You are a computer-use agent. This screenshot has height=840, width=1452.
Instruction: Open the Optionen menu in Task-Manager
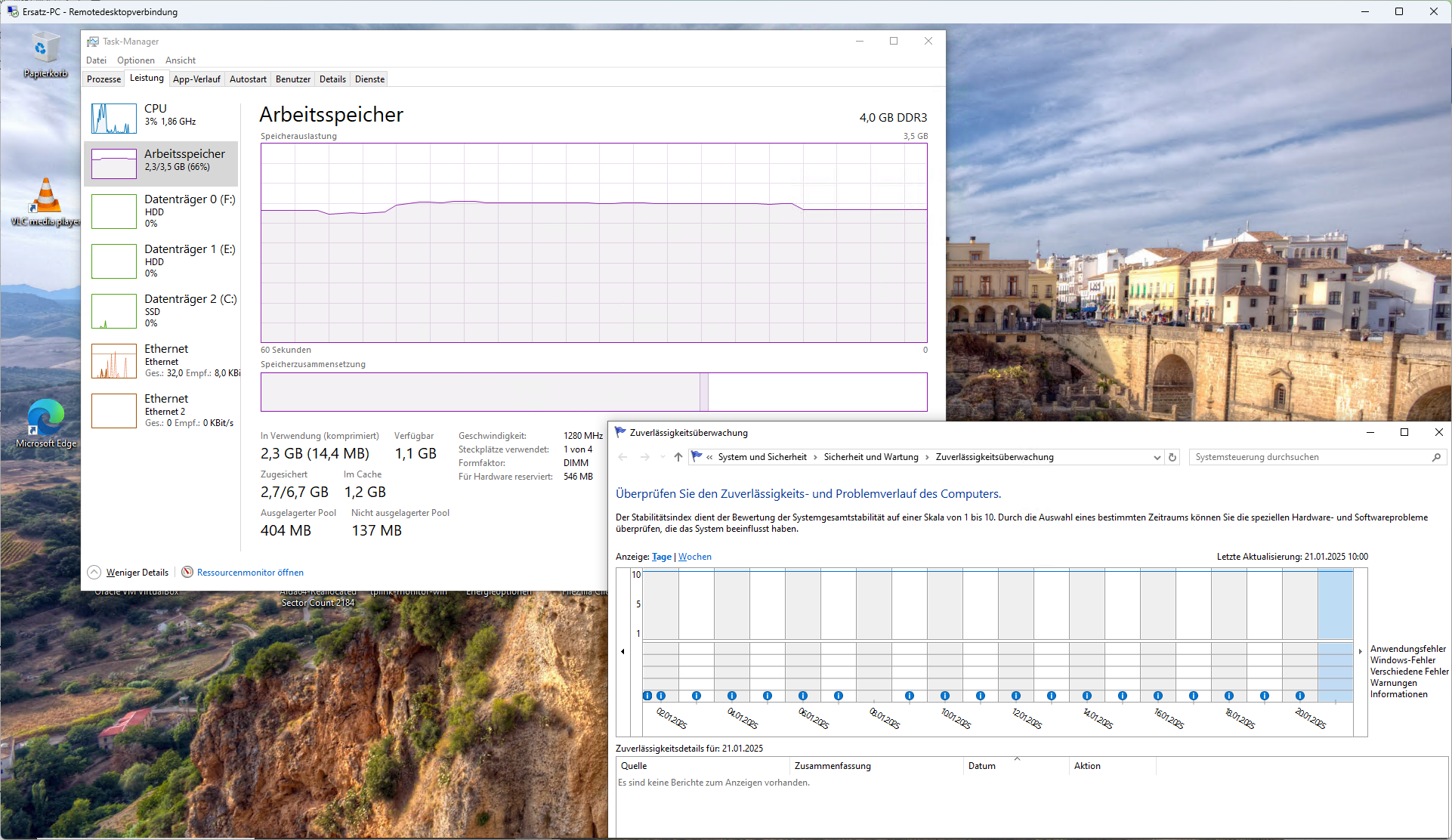(135, 60)
